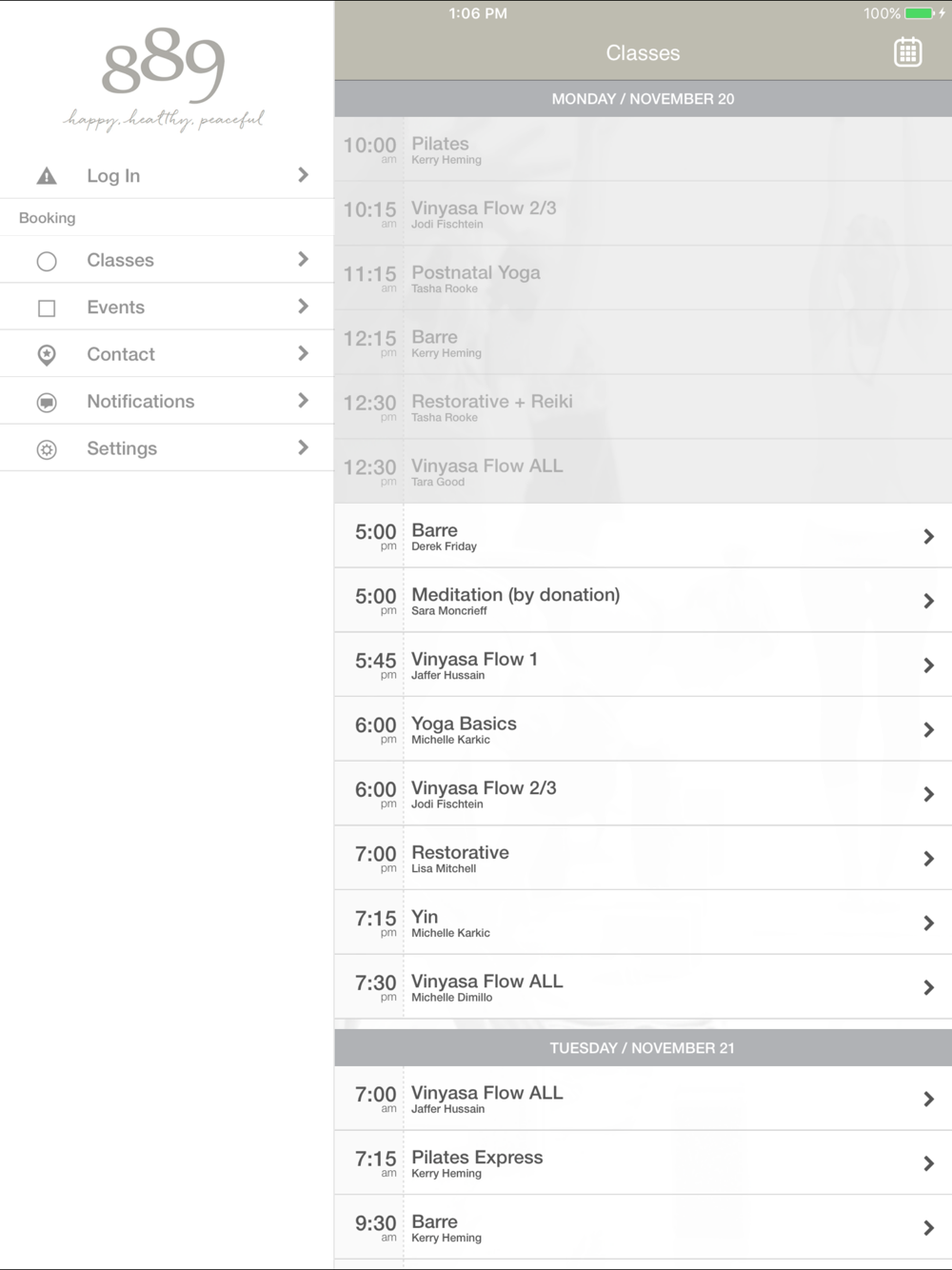Viewport: 952px width, 1270px height.
Task: Click the location pin icon beside Contact
Action: coord(47,355)
